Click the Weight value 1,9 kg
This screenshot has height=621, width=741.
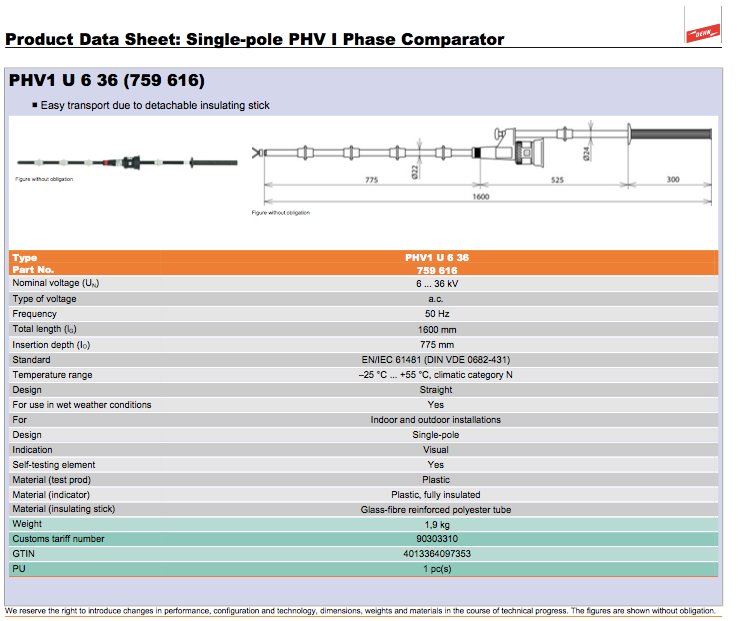(x=436, y=524)
